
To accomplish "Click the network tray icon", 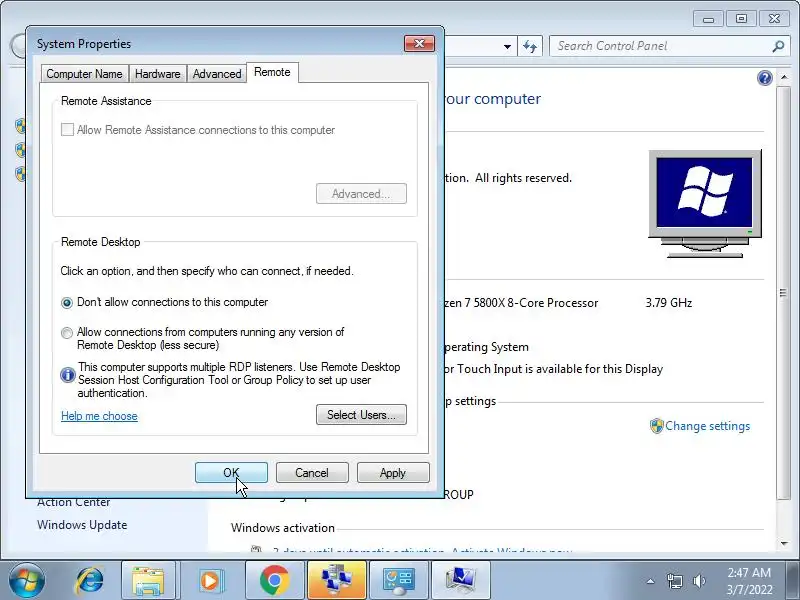I will click(x=674, y=581).
